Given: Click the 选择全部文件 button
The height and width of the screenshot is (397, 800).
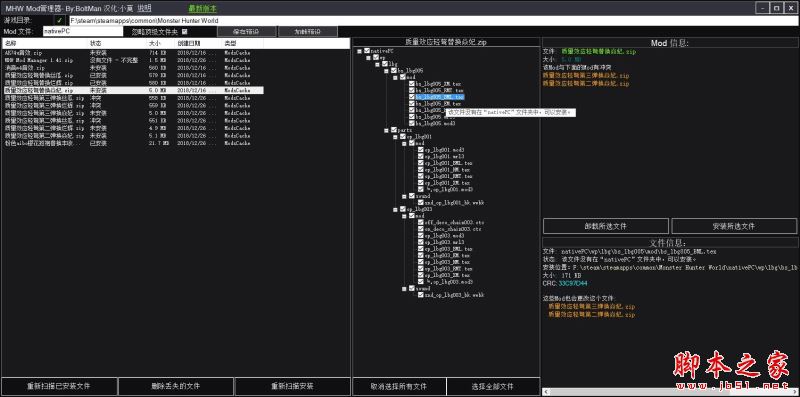Looking at the screenshot, I should [x=493, y=386].
